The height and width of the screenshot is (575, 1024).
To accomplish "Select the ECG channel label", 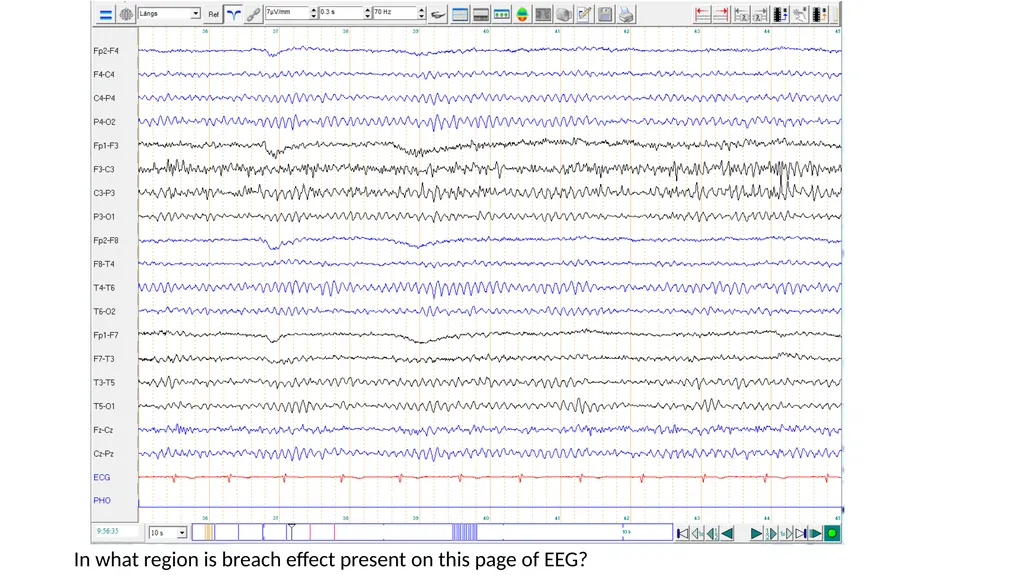I will click(102, 478).
